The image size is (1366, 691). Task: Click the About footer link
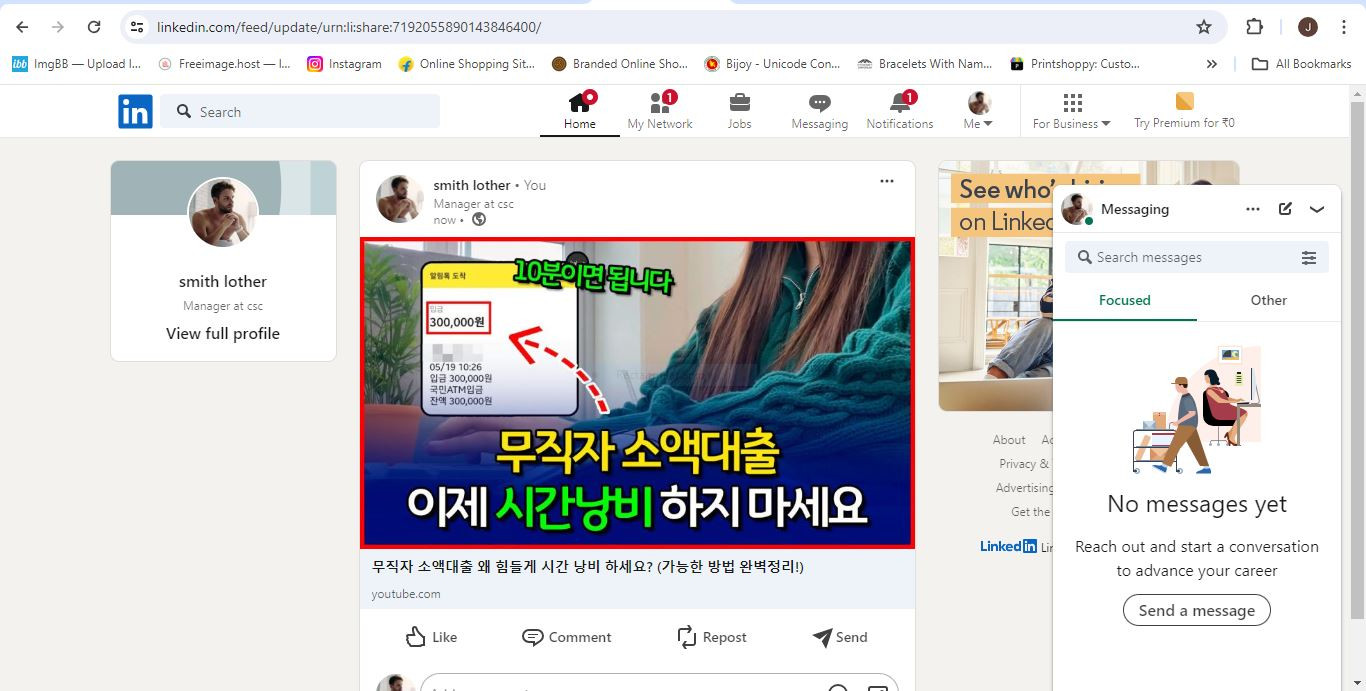click(x=1009, y=440)
